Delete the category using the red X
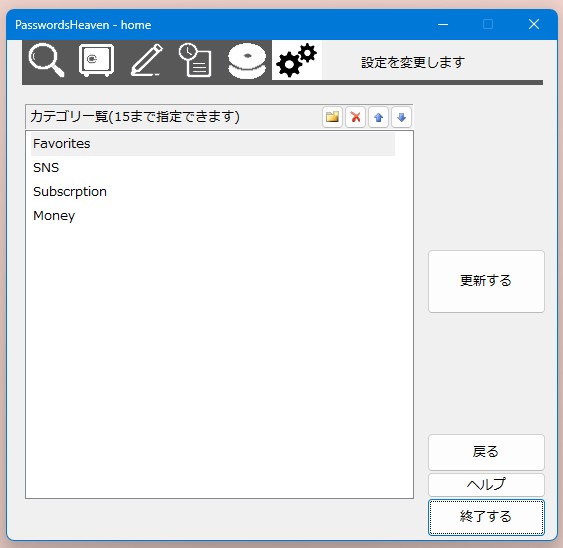Viewport: 563px width, 548px height. pos(355,117)
